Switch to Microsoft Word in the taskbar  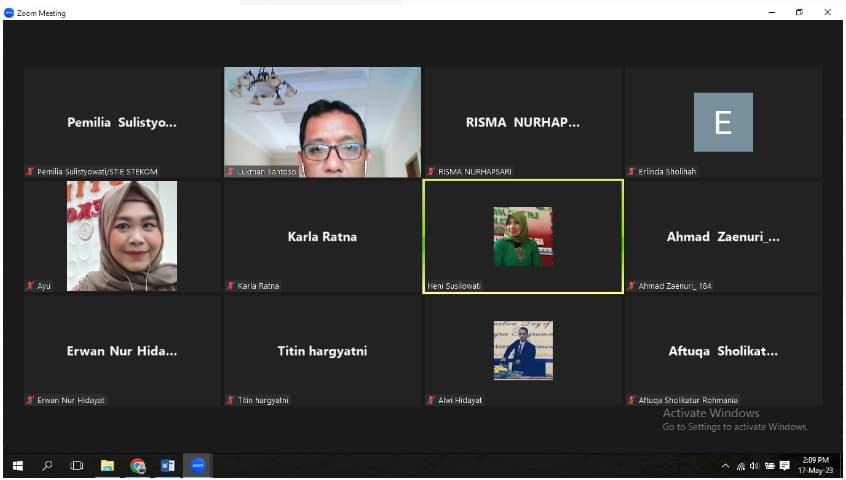point(168,465)
